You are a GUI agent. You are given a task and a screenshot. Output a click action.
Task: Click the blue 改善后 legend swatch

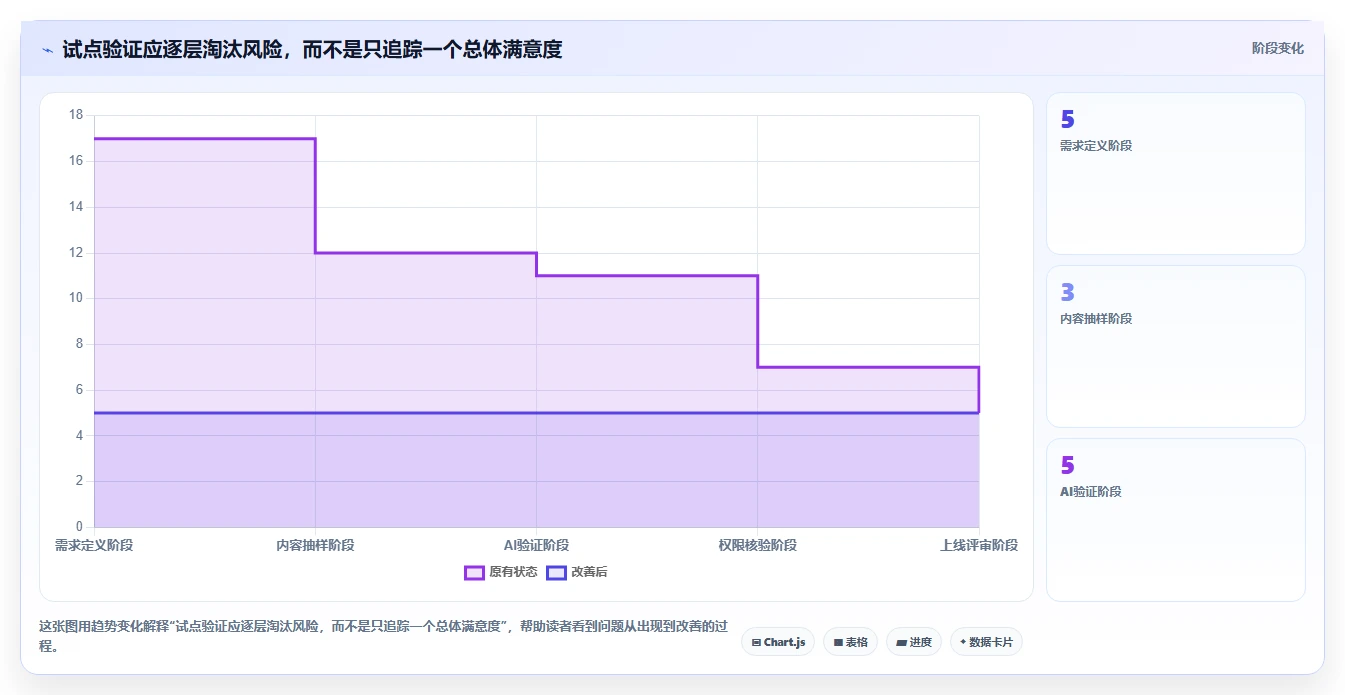556,572
